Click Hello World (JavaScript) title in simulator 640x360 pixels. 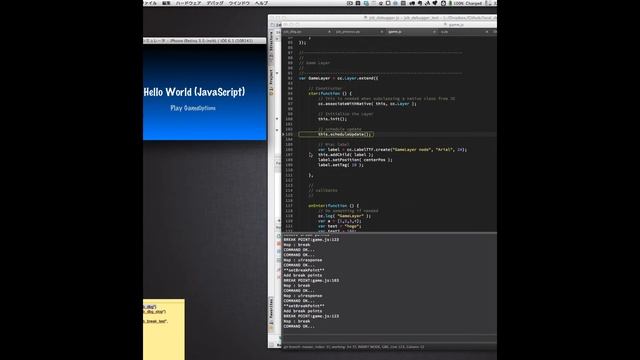(195, 92)
